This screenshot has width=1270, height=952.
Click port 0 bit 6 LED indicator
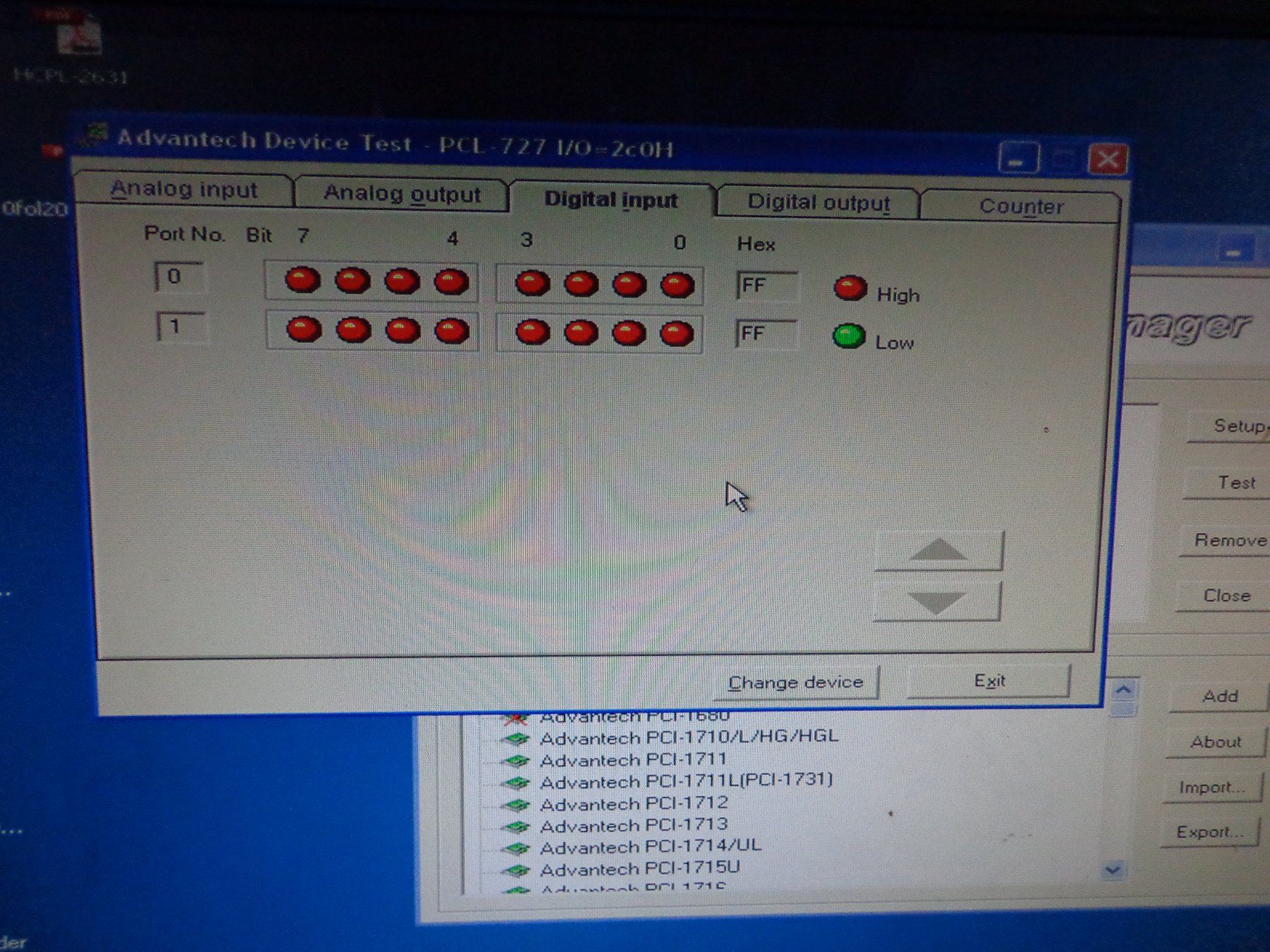tap(353, 281)
